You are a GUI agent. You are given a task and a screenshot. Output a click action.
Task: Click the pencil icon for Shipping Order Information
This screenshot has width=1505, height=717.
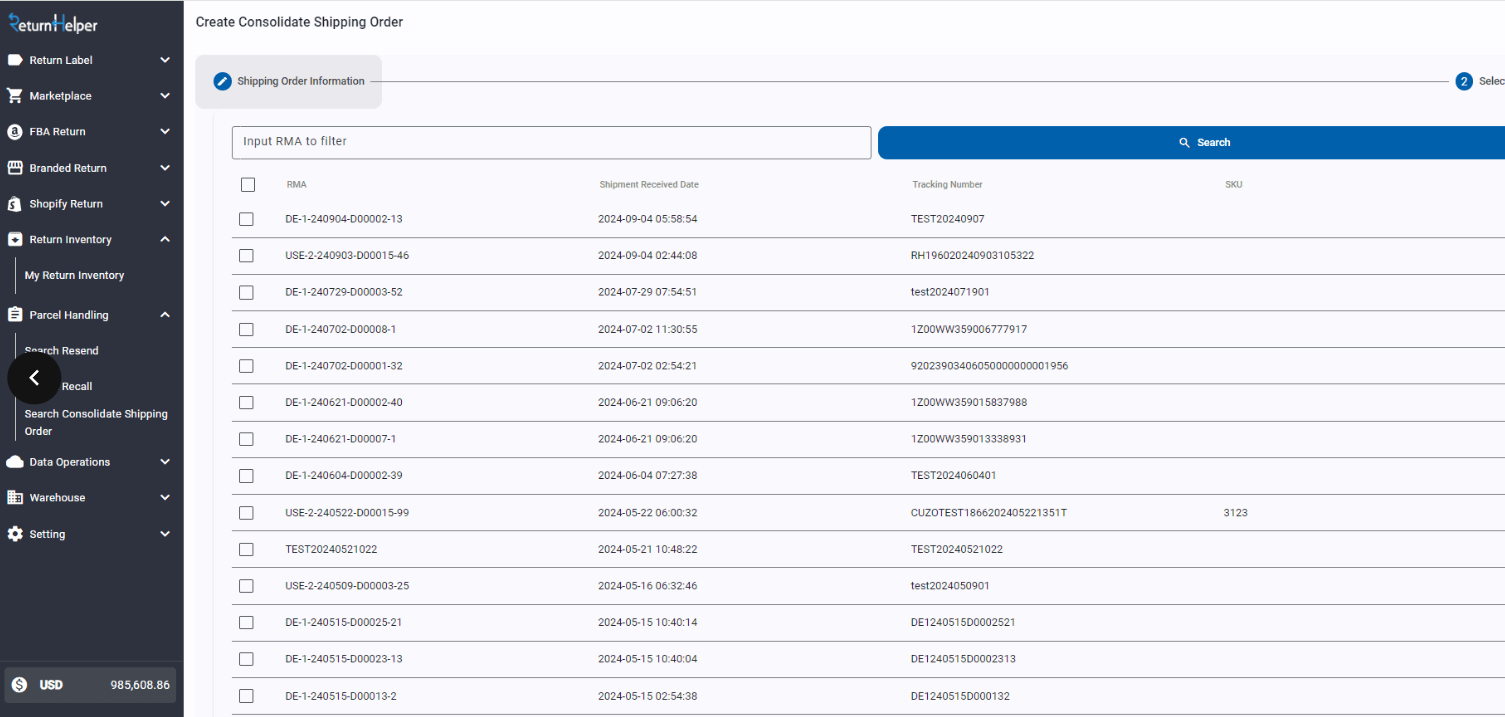[x=222, y=82]
